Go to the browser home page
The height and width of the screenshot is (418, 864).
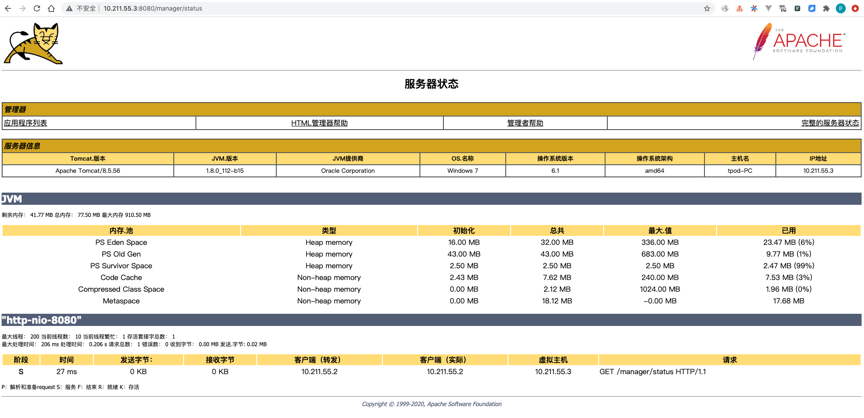click(x=52, y=8)
